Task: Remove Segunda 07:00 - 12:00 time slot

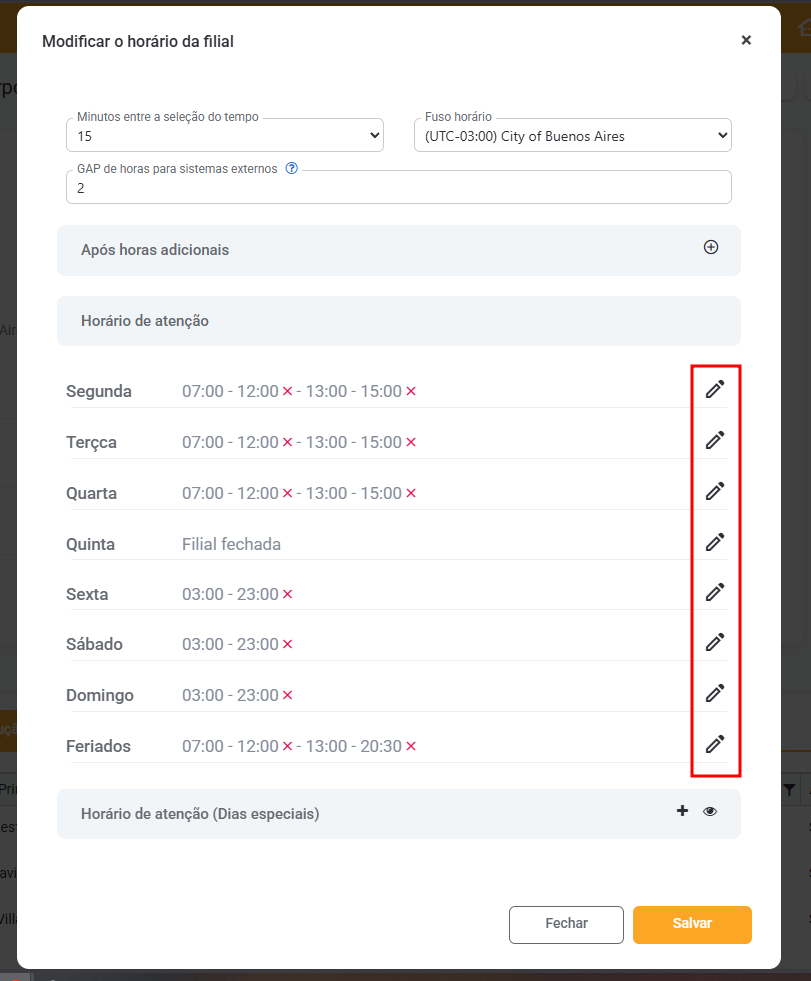Action: coord(287,392)
